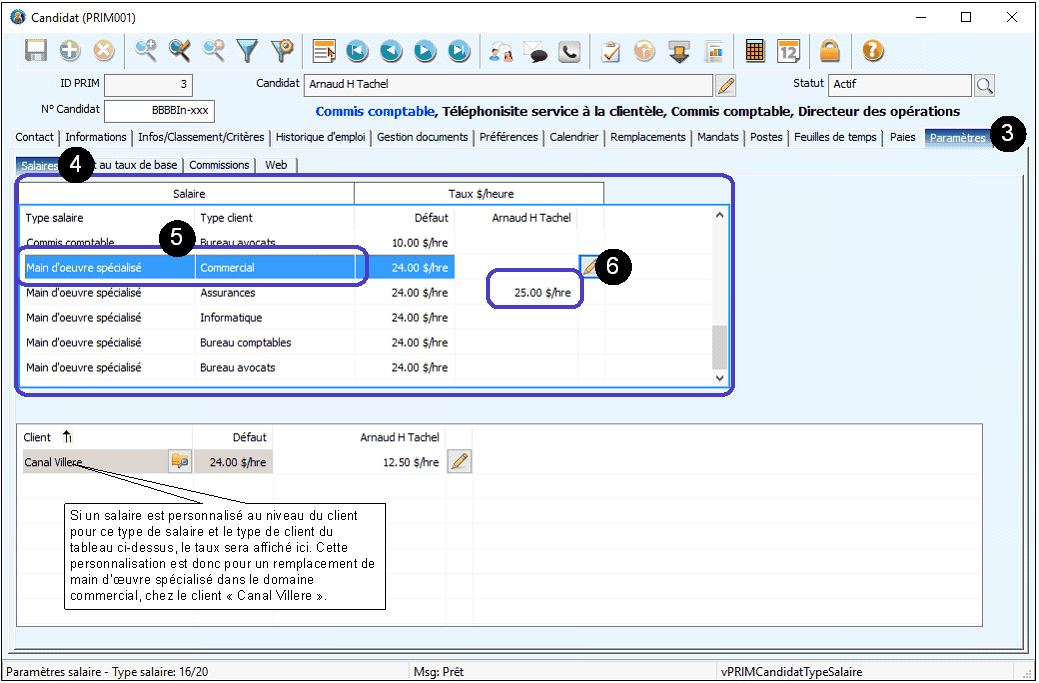Open the Commissions sub-tab
1039x683 pixels.
(x=219, y=165)
